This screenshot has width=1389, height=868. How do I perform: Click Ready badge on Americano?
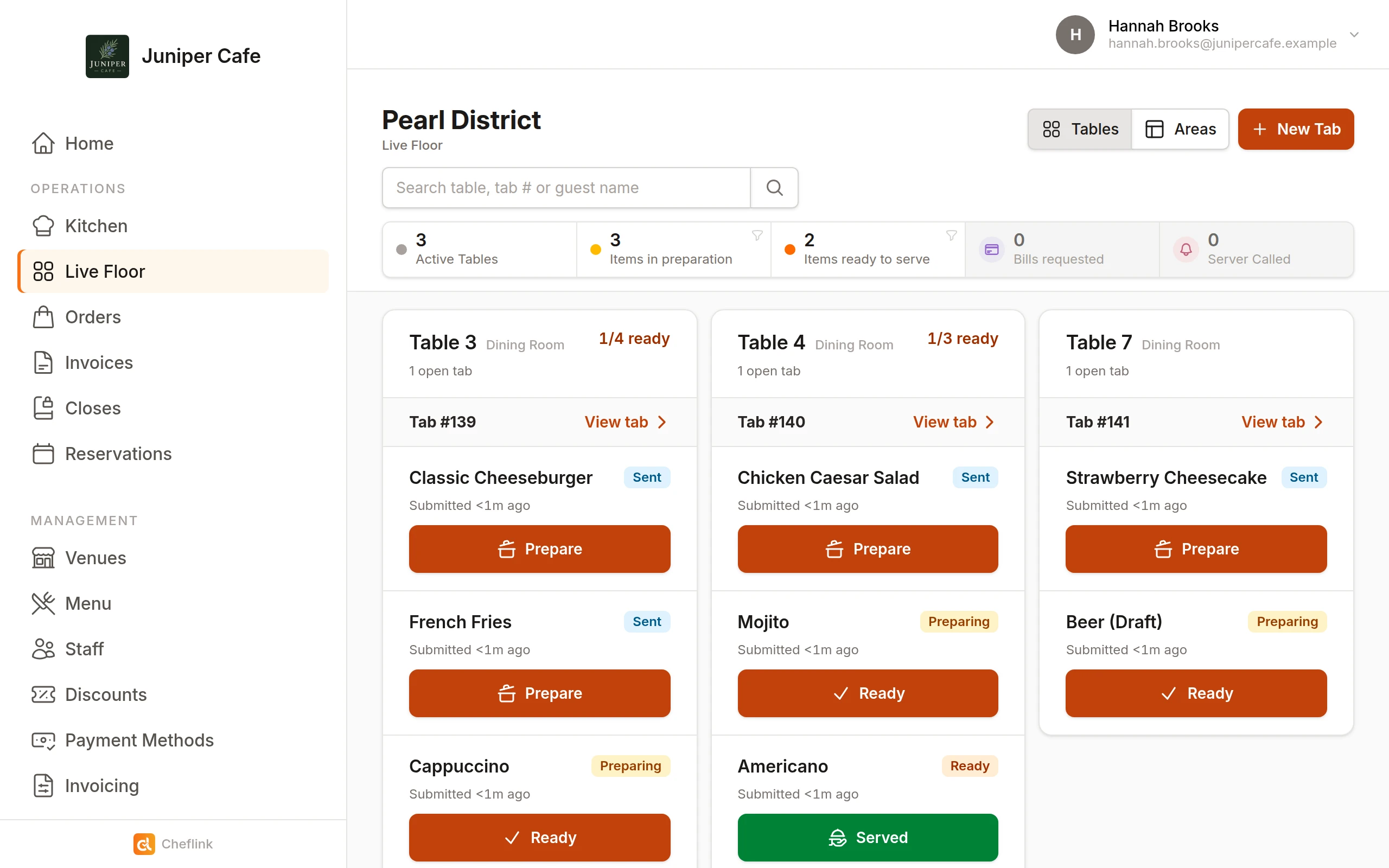click(970, 766)
